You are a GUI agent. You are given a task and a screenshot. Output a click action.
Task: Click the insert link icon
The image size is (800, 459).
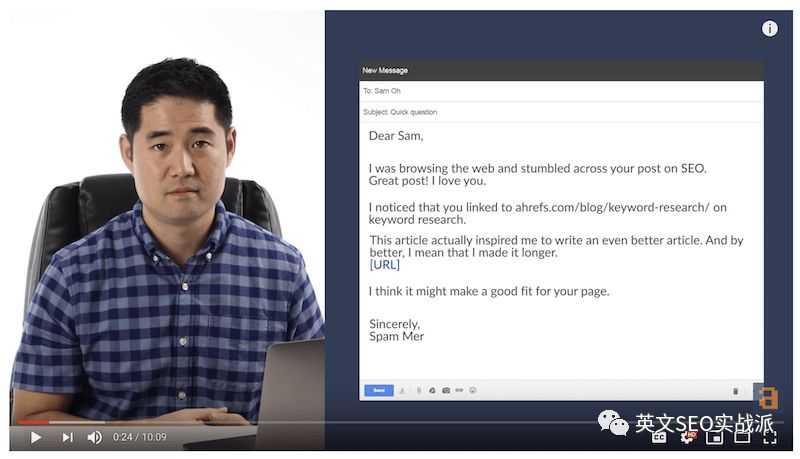point(459,391)
